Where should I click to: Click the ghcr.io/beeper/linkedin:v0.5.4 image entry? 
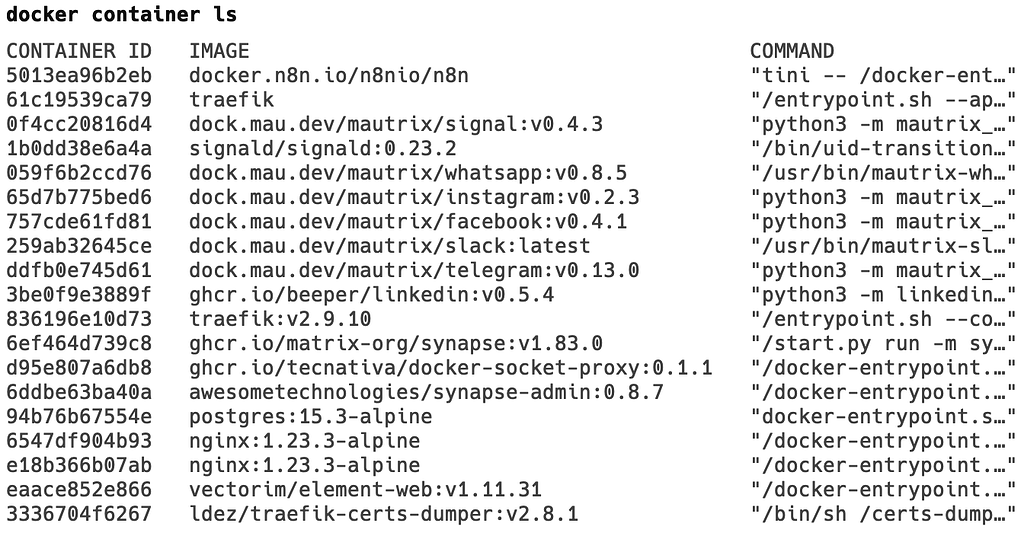pos(372,295)
